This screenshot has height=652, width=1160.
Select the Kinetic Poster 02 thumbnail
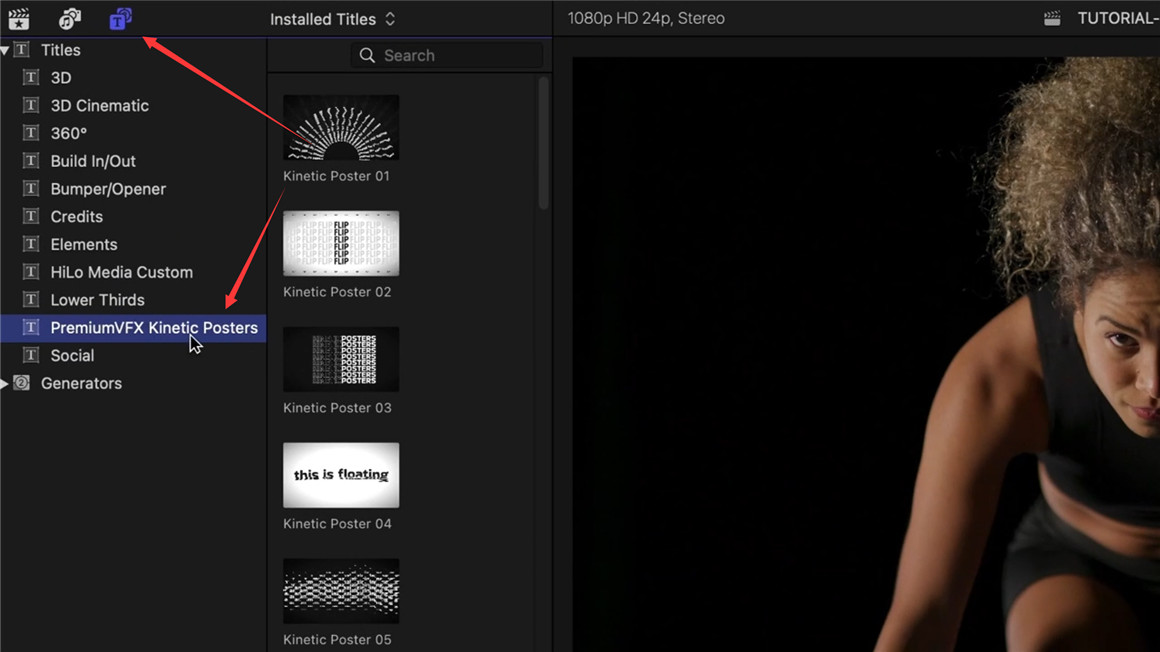(x=341, y=243)
